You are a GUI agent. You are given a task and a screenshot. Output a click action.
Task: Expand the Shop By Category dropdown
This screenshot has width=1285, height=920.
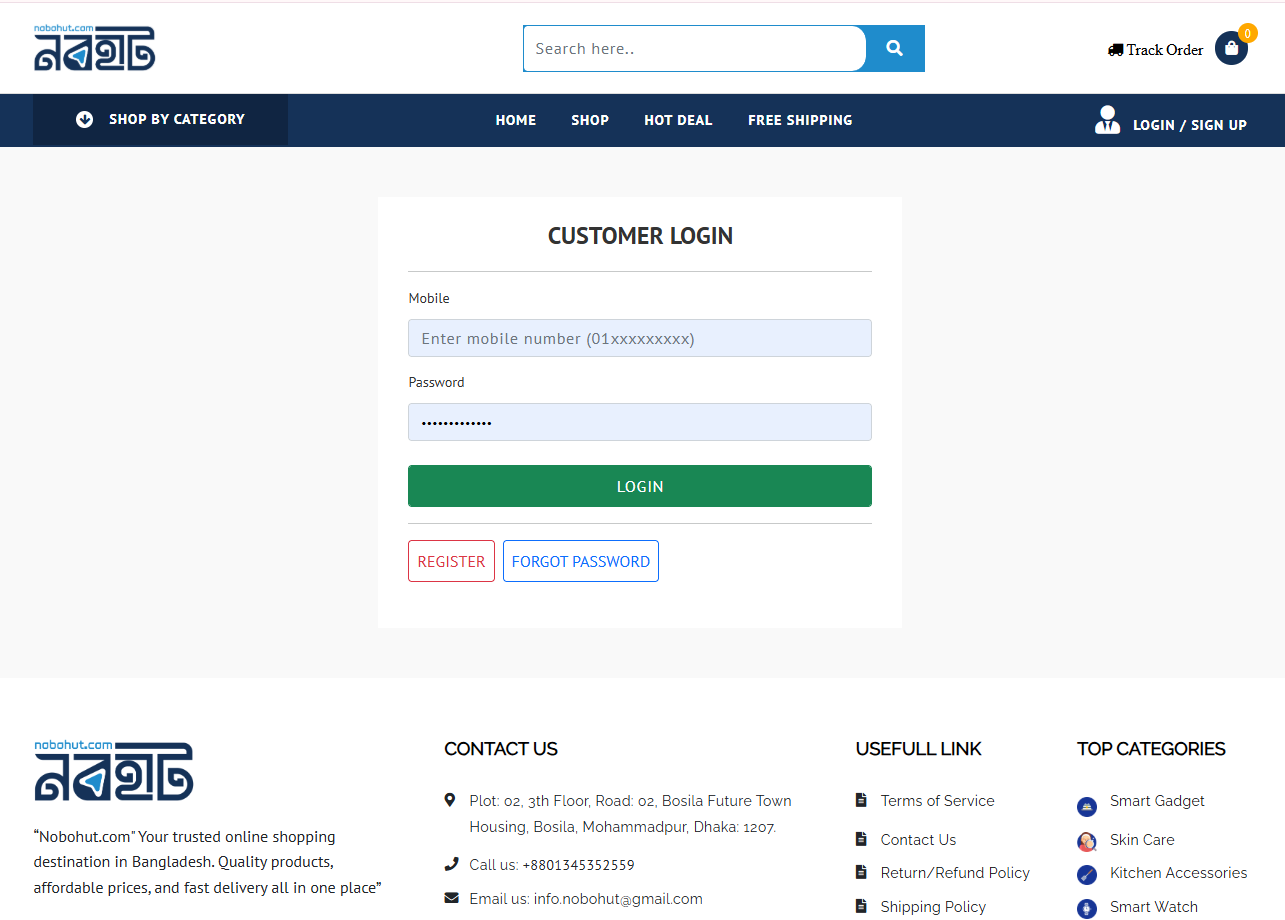pos(161,119)
